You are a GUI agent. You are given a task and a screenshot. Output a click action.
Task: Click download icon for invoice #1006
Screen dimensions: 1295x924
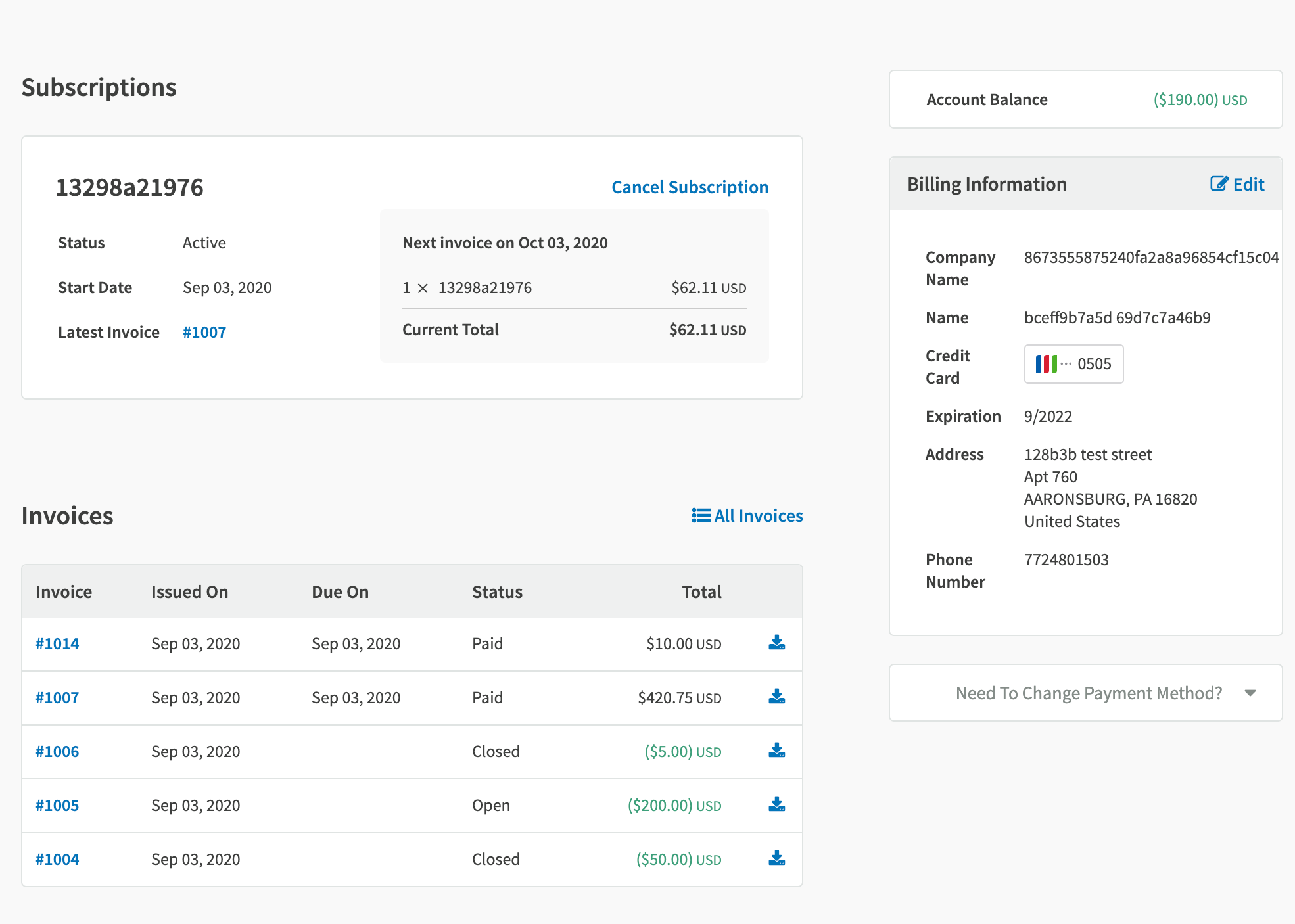(x=776, y=751)
